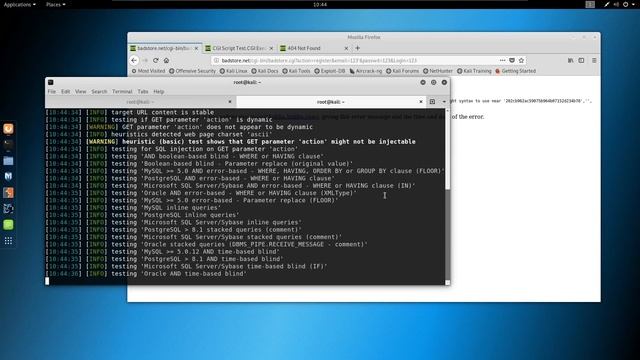The width and height of the screenshot is (640, 360).
Task: Bookmark this page with star
Action: pyautogui.click(x=521, y=60)
